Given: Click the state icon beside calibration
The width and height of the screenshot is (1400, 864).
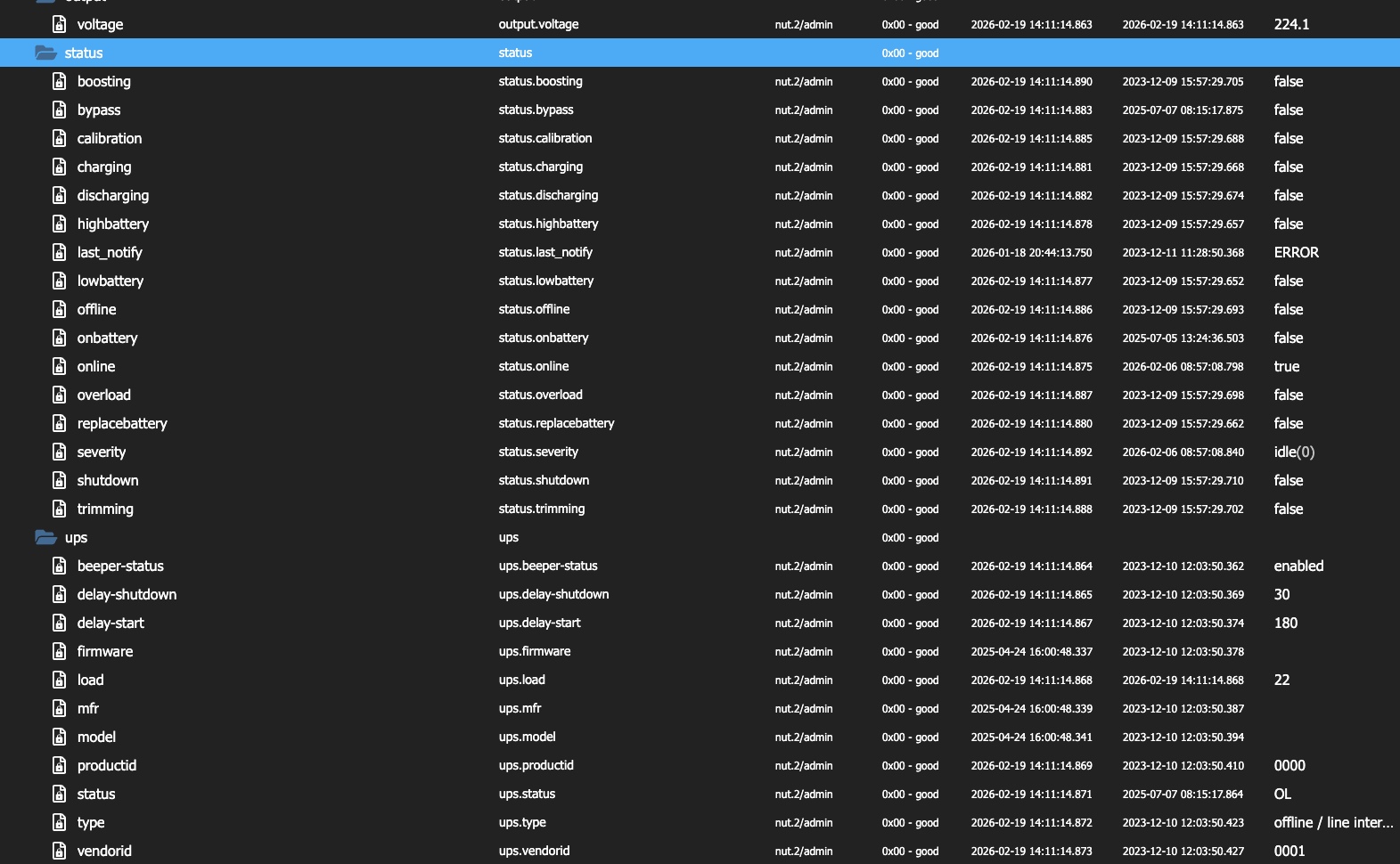Looking at the screenshot, I should [59, 138].
